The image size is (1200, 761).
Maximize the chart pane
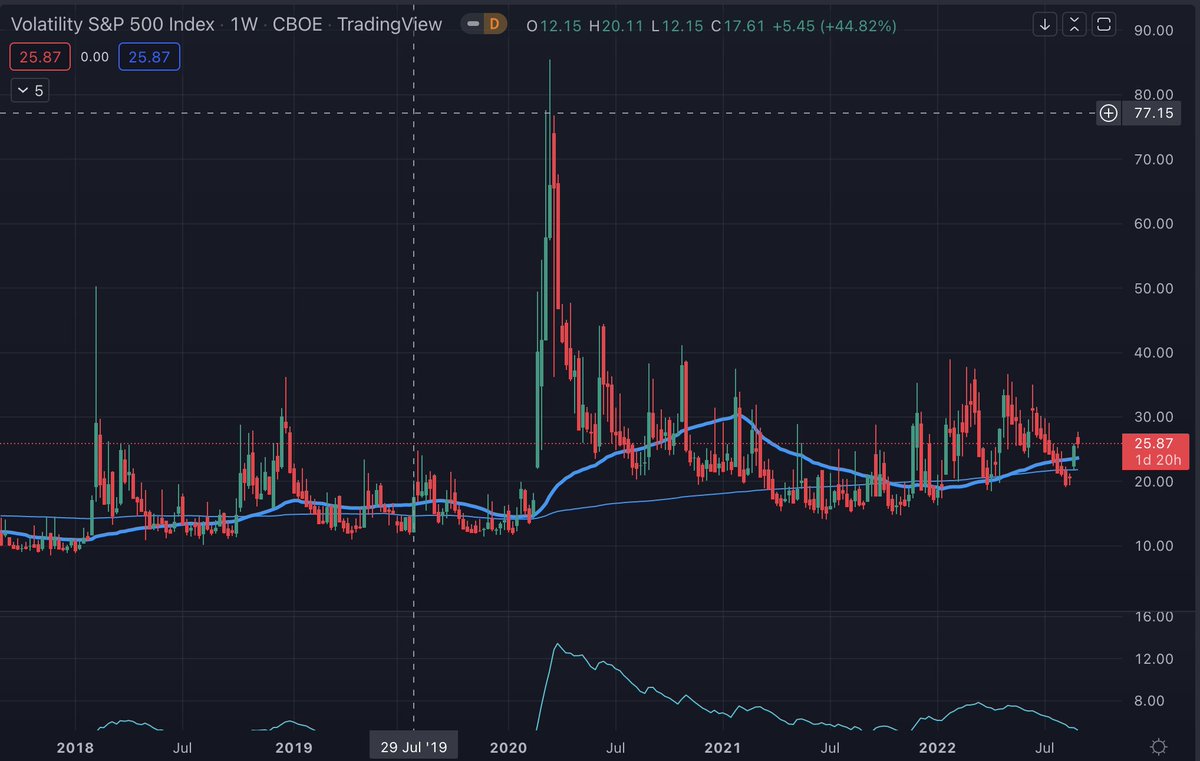tap(1103, 24)
